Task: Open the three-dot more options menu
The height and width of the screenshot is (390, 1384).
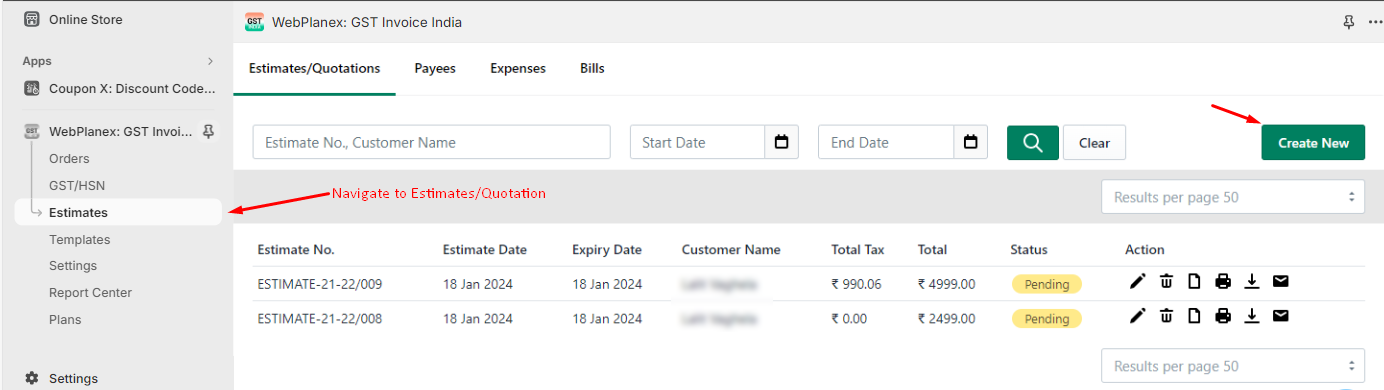Action: tap(1375, 22)
